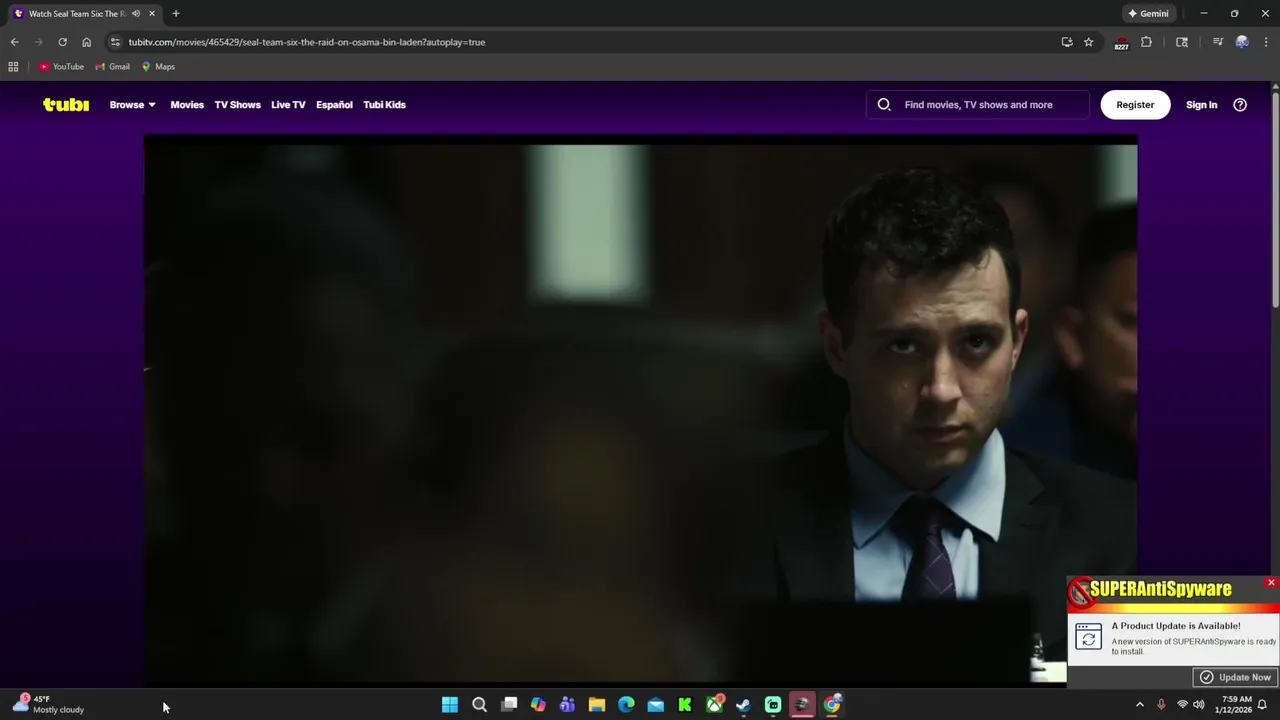The width and height of the screenshot is (1280, 720).
Task: Open the Google Lens search icon
Action: coord(1182,42)
